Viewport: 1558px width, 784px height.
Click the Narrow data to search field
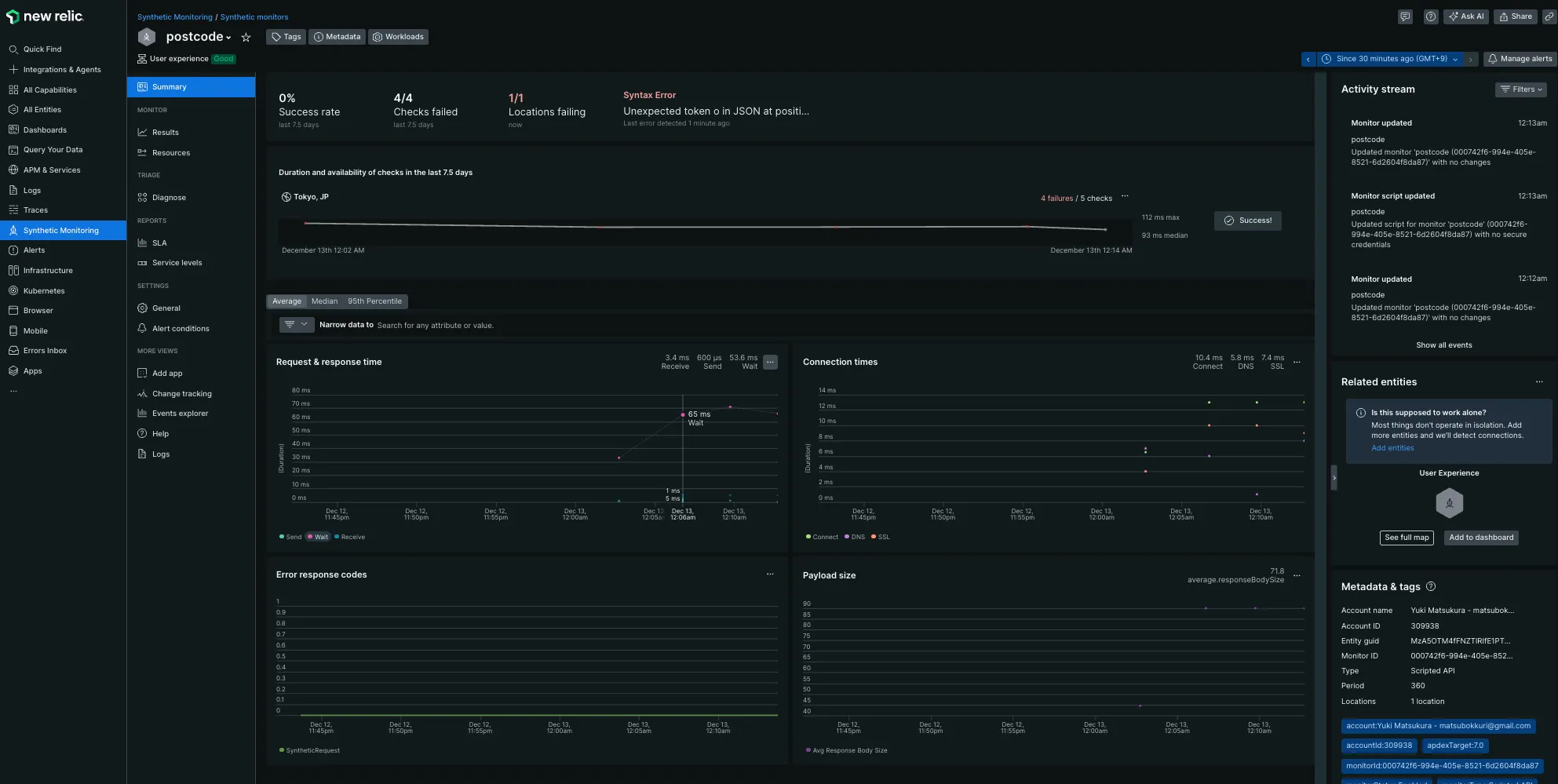(x=436, y=326)
